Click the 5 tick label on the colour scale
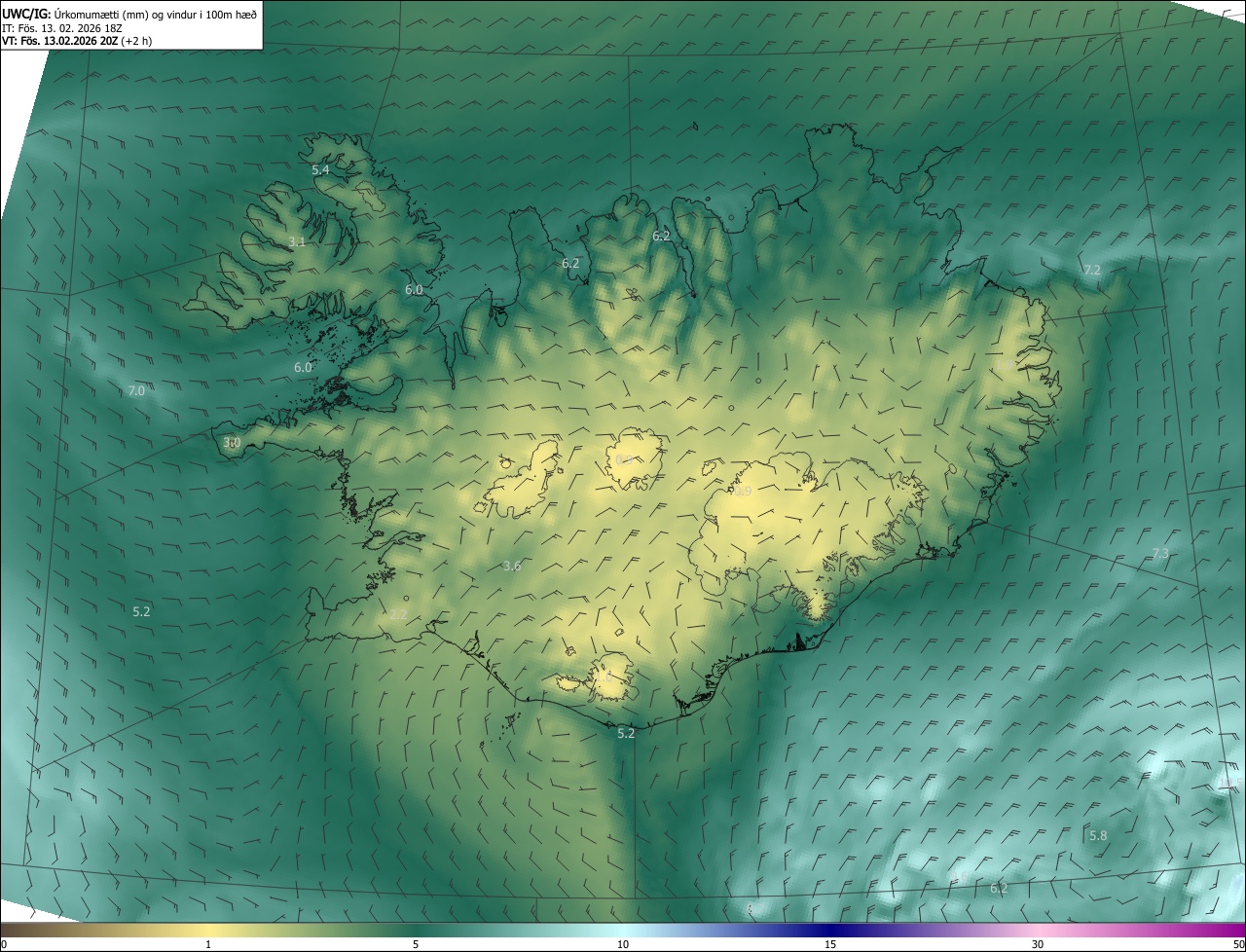 (416, 944)
